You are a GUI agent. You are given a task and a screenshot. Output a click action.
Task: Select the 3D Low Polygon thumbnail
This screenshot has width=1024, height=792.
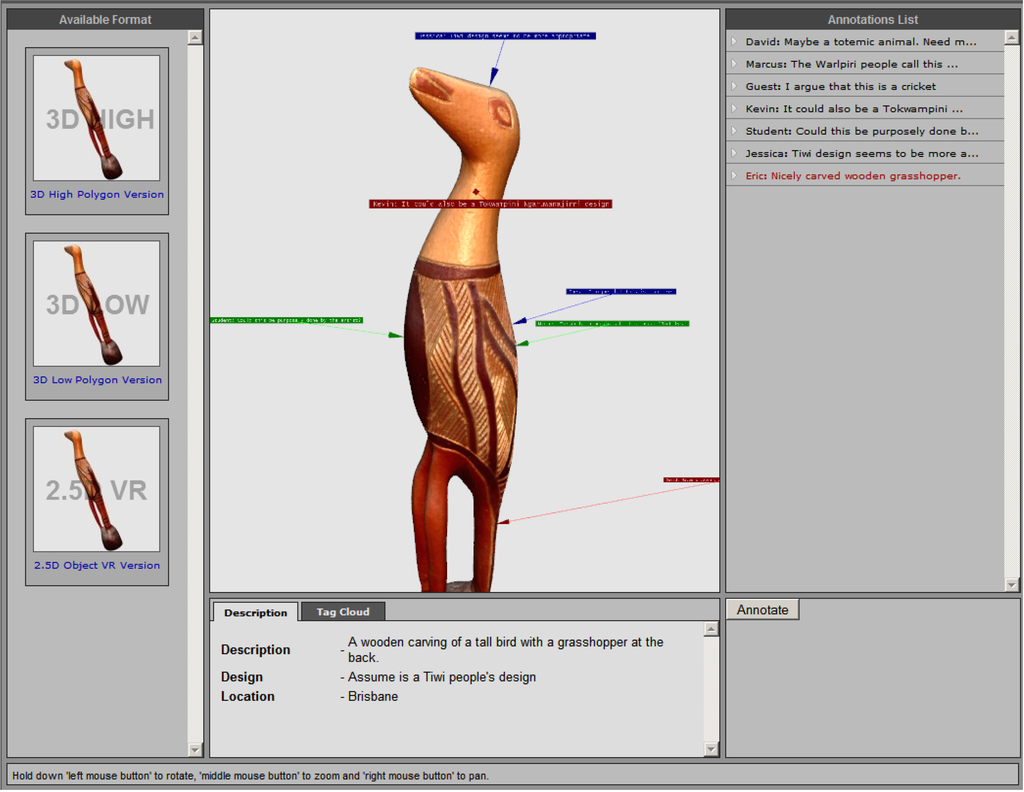tap(97, 304)
